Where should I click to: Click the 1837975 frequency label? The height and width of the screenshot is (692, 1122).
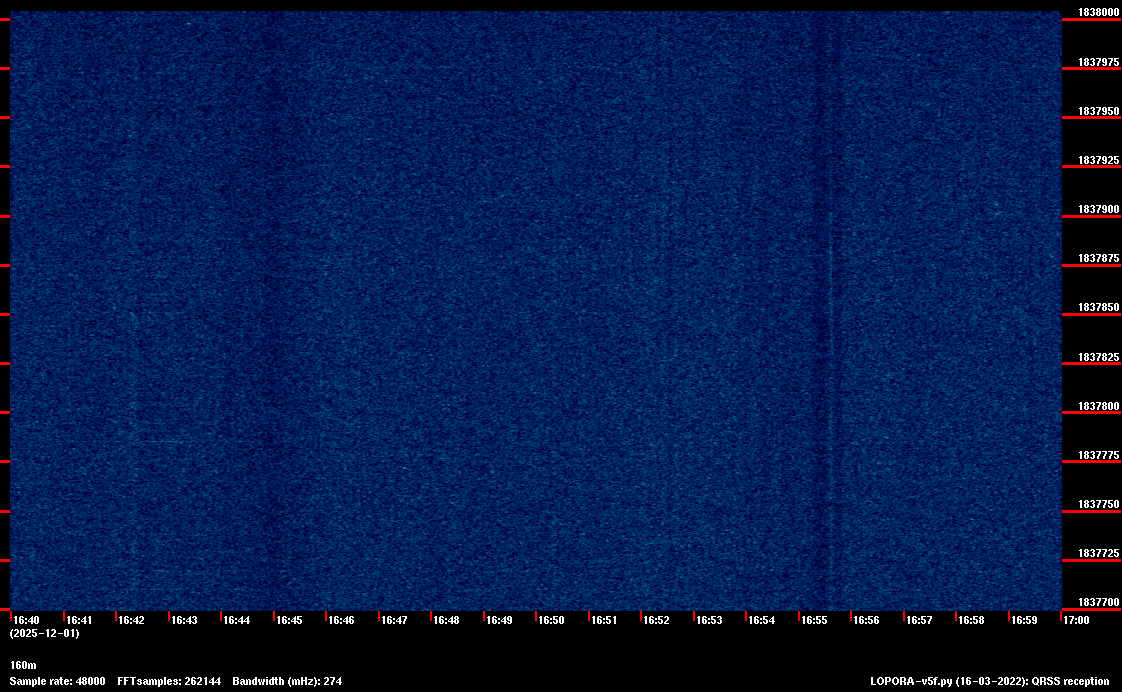[1098, 62]
